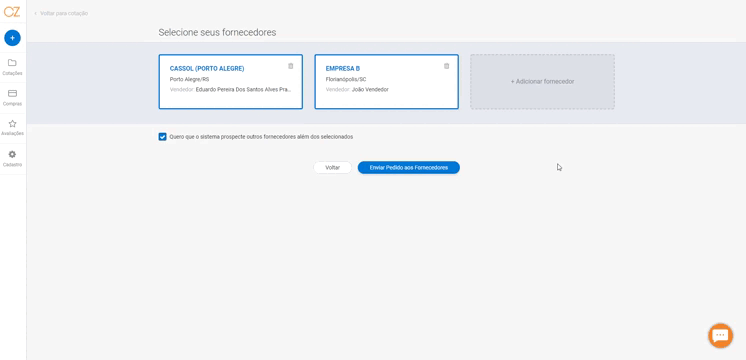
Task: Click the Florianópolis/SC location text
Action: coord(346,79)
